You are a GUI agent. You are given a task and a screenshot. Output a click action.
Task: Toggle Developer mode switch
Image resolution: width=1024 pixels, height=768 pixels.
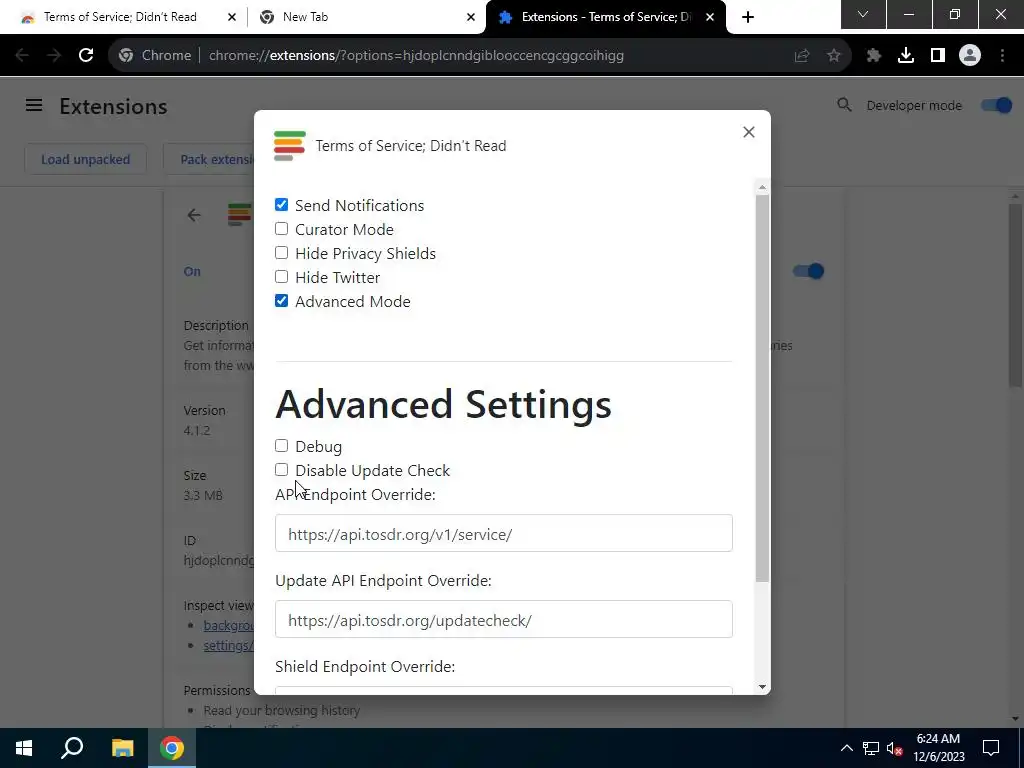[997, 105]
